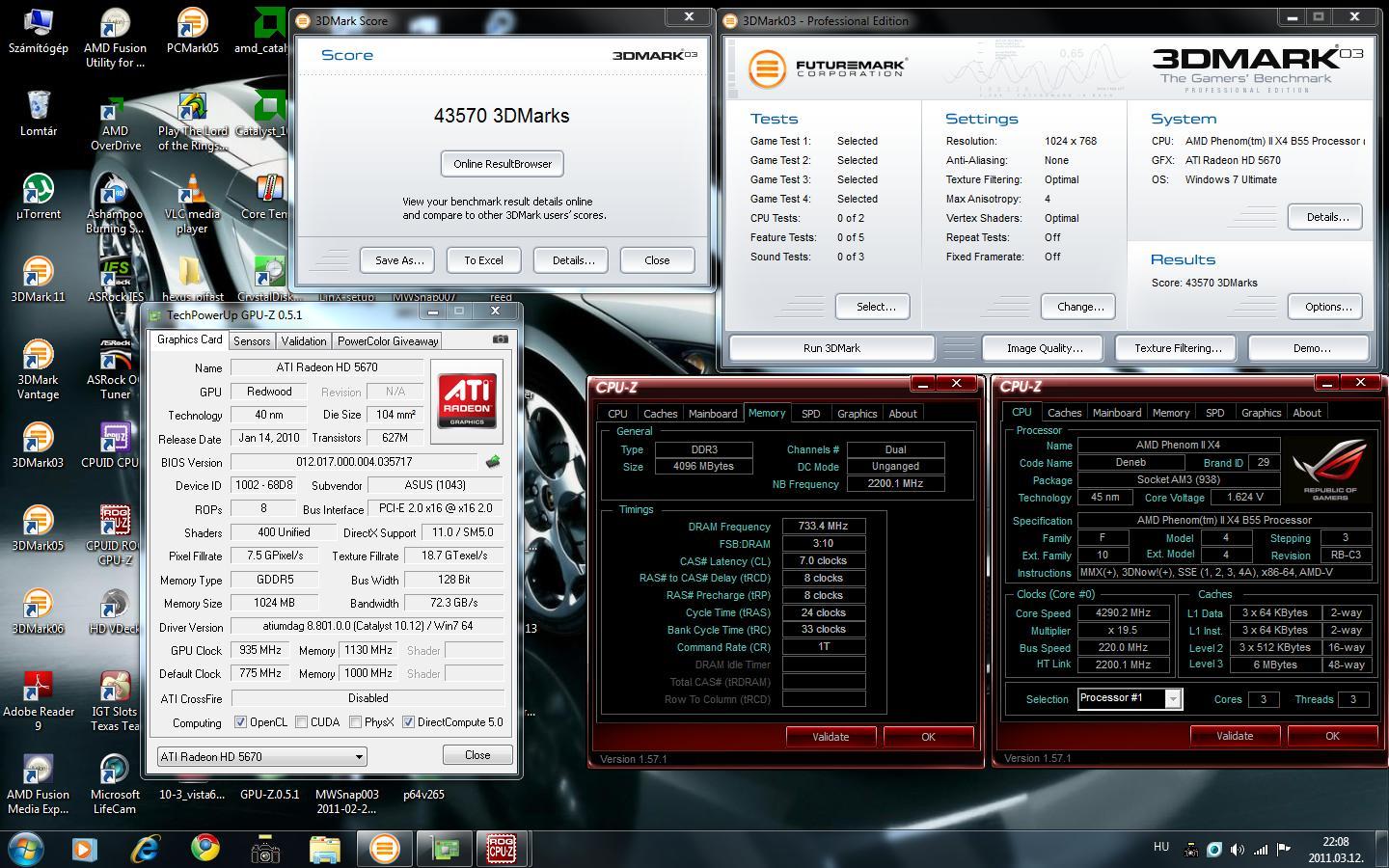Open Caches tab in CPU-Z memory window
This screenshot has height=868, width=1389.
[x=661, y=413]
